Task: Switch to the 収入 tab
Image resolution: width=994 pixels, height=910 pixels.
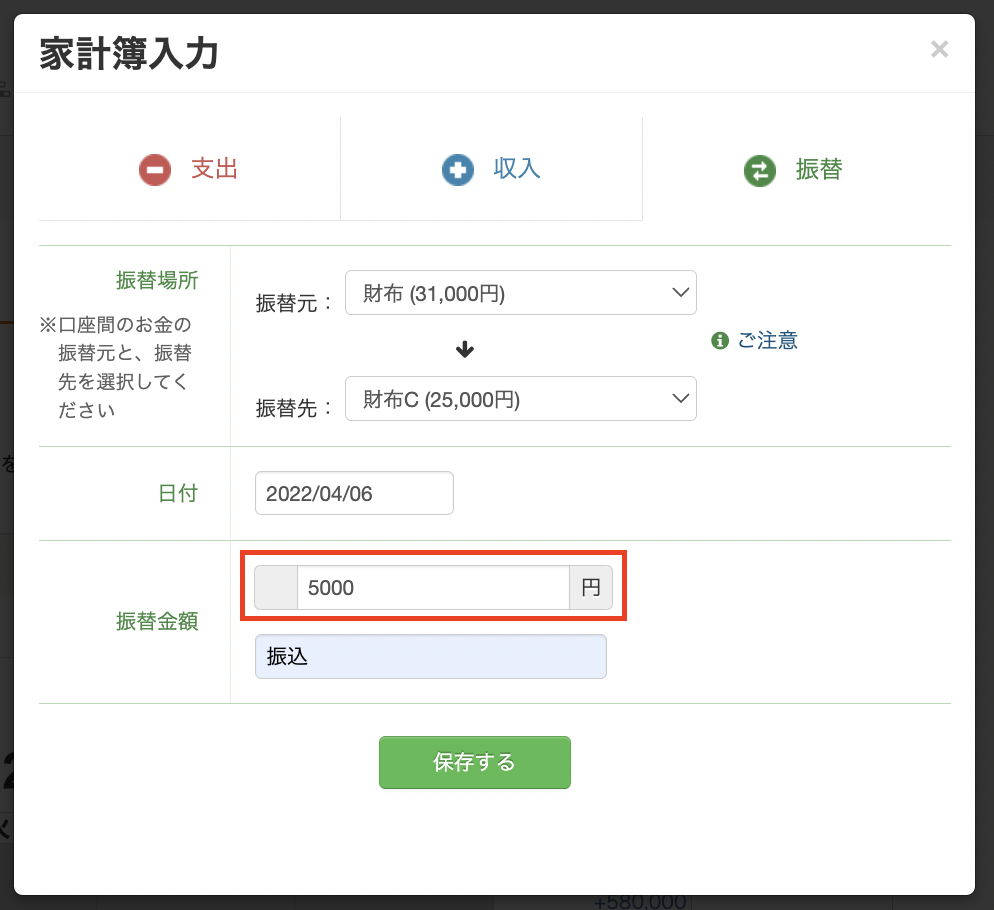Action: click(x=491, y=169)
